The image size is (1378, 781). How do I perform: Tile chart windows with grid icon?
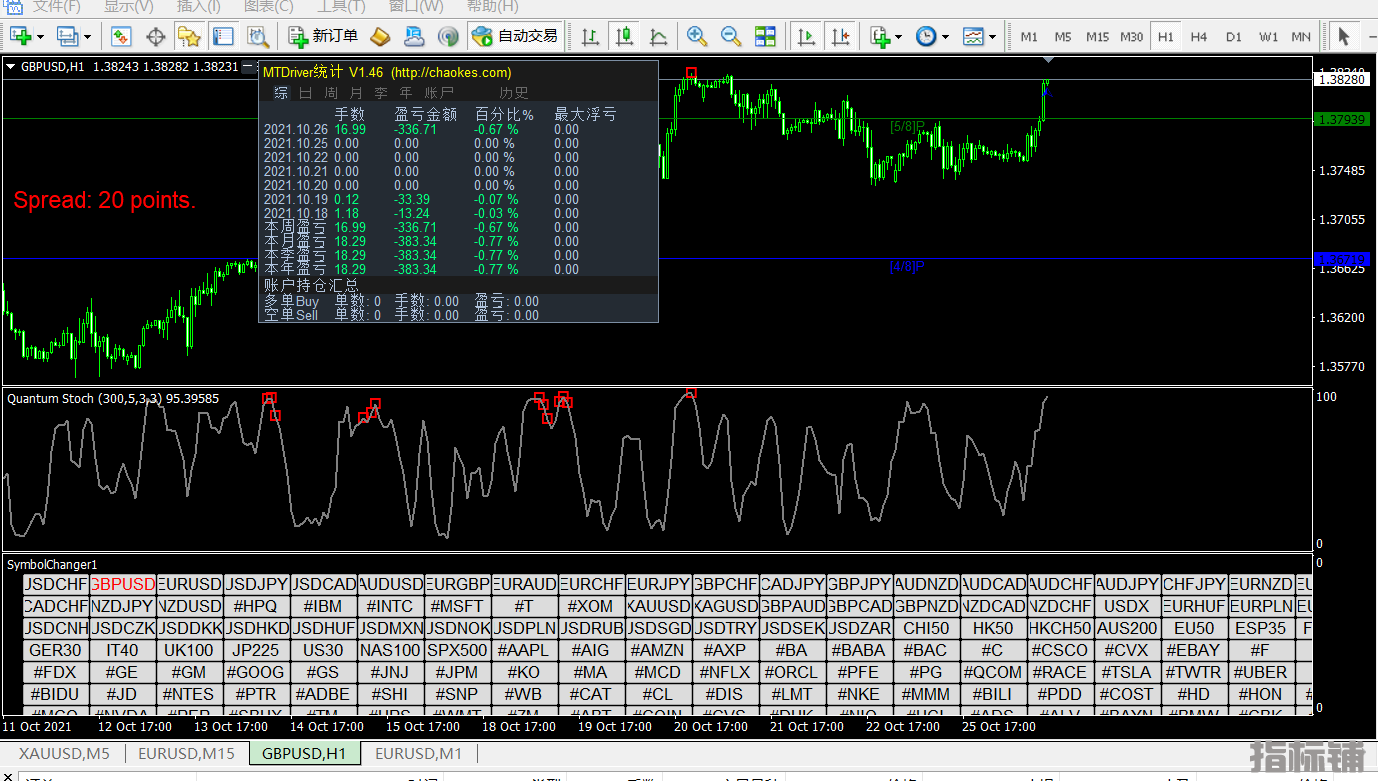point(765,37)
